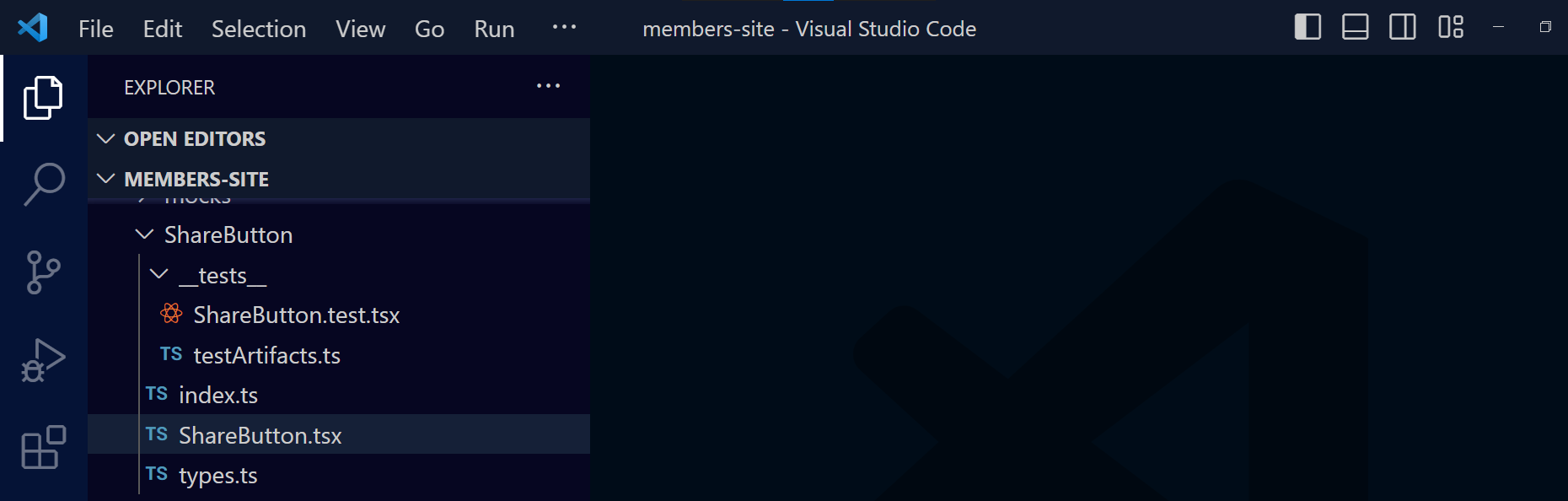This screenshot has width=1568, height=501.
Task: Open the Source Control view
Action: click(x=43, y=272)
